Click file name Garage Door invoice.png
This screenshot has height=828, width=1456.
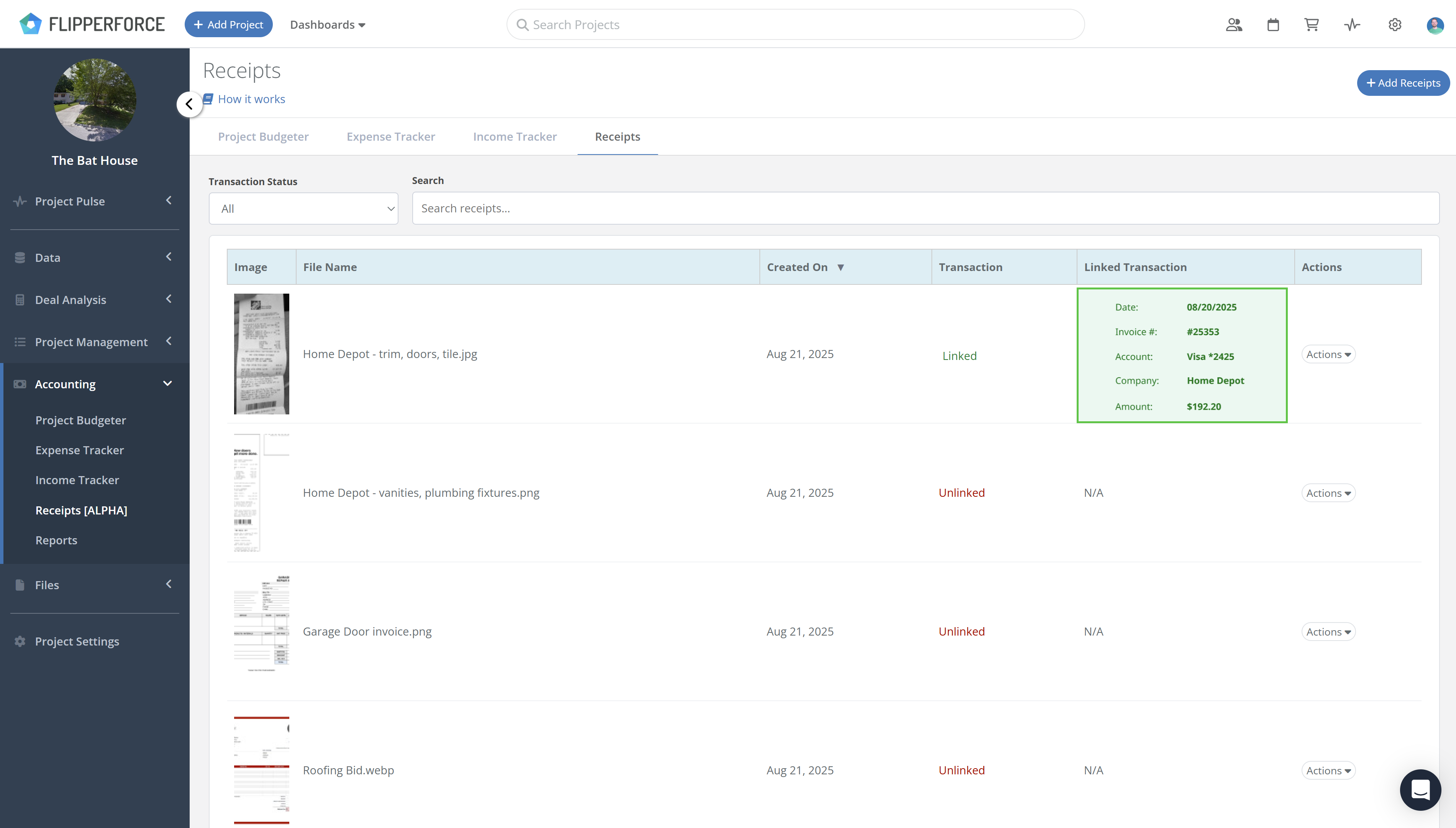click(x=367, y=631)
